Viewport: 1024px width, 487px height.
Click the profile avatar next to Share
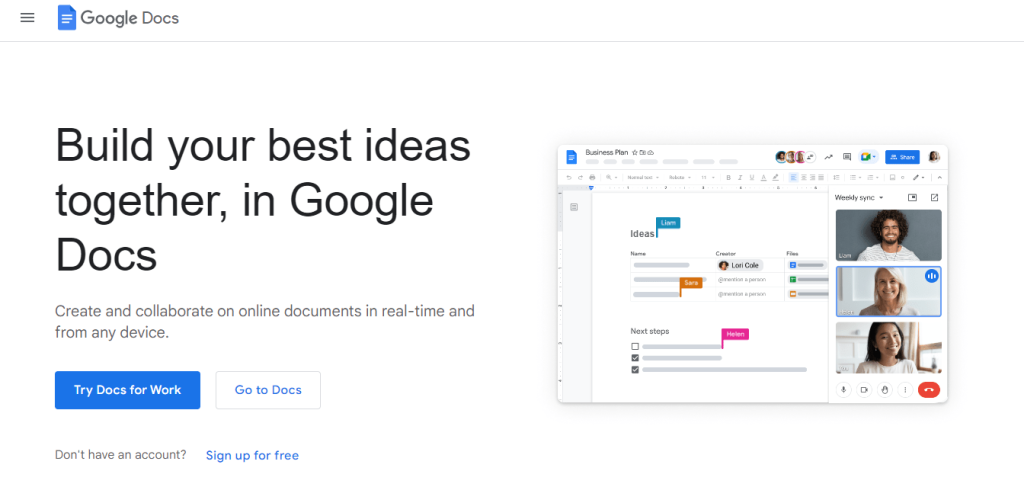(x=934, y=157)
